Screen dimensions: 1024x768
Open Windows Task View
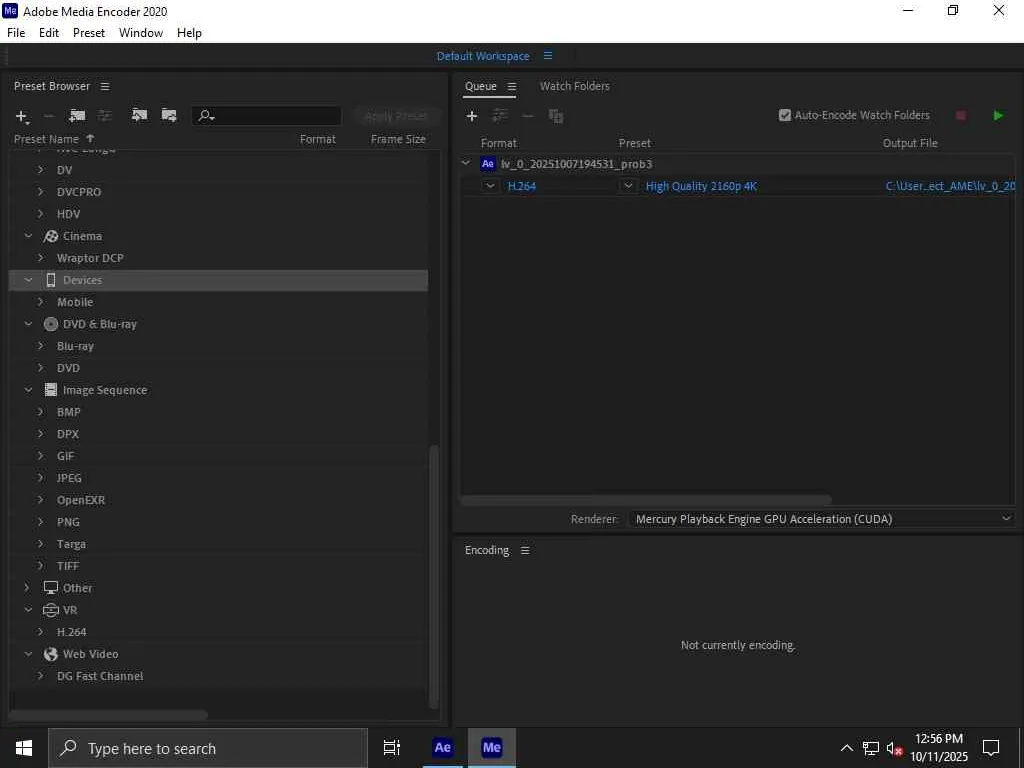click(392, 748)
